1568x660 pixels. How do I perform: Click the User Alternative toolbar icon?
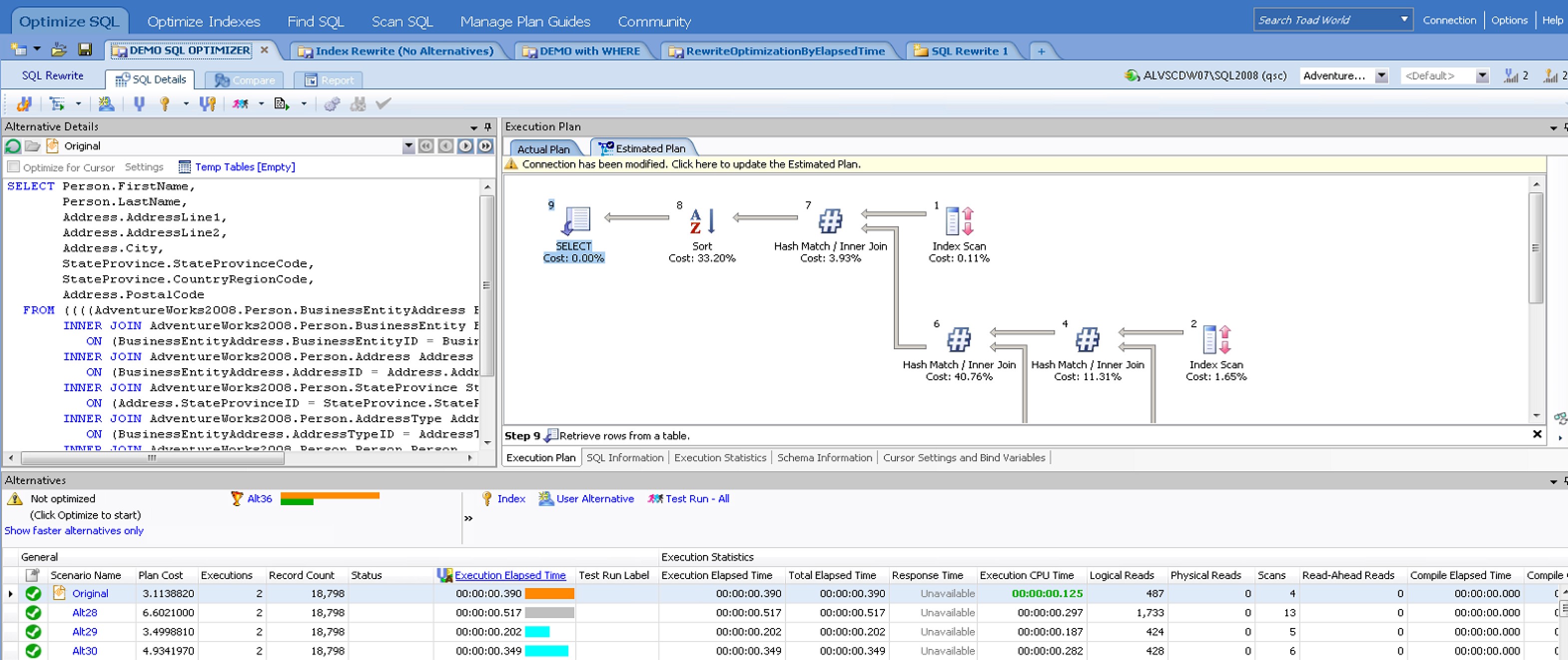click(106, 104)
